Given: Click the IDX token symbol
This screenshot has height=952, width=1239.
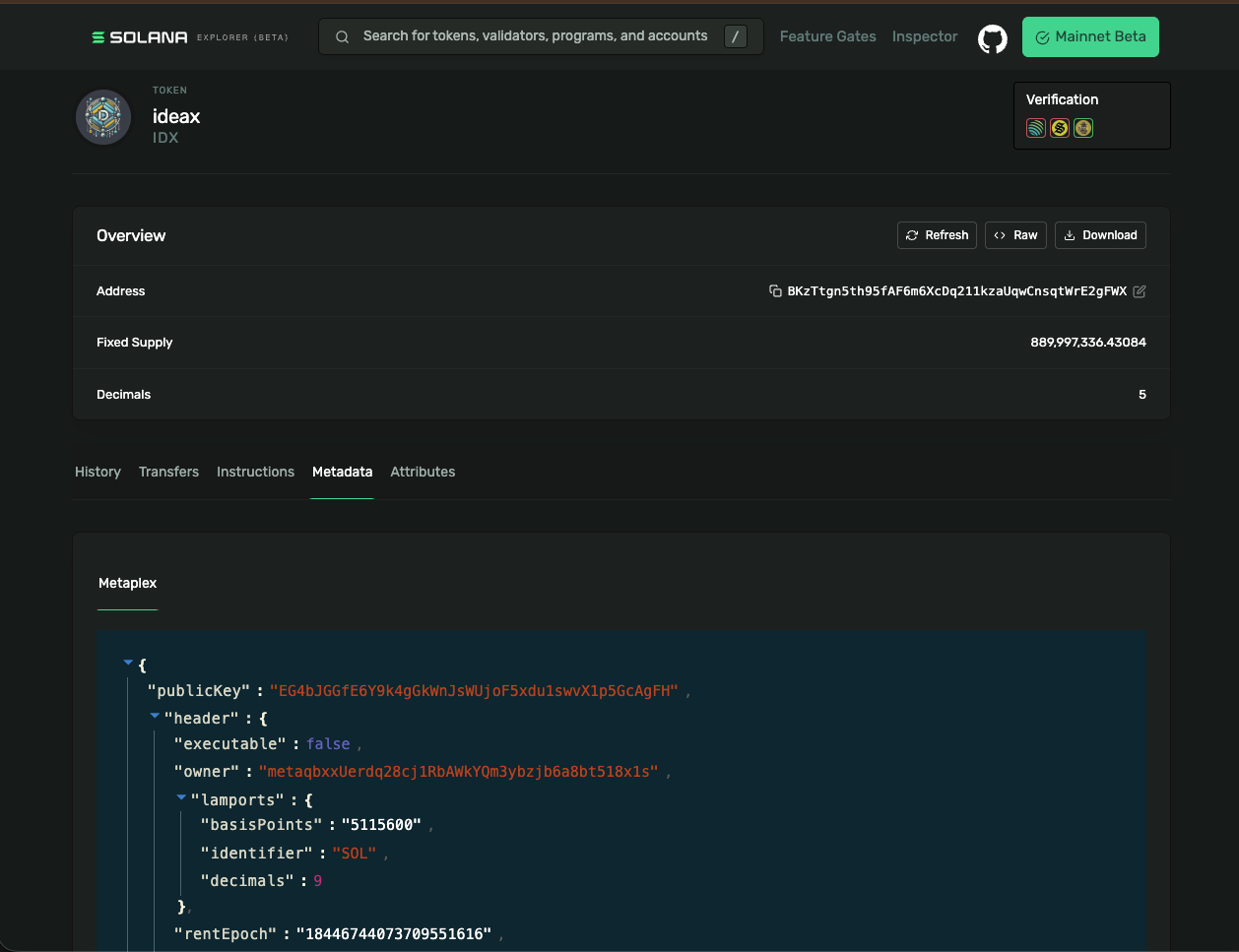Looking at the screenshot, I should [x=165, y=138].
